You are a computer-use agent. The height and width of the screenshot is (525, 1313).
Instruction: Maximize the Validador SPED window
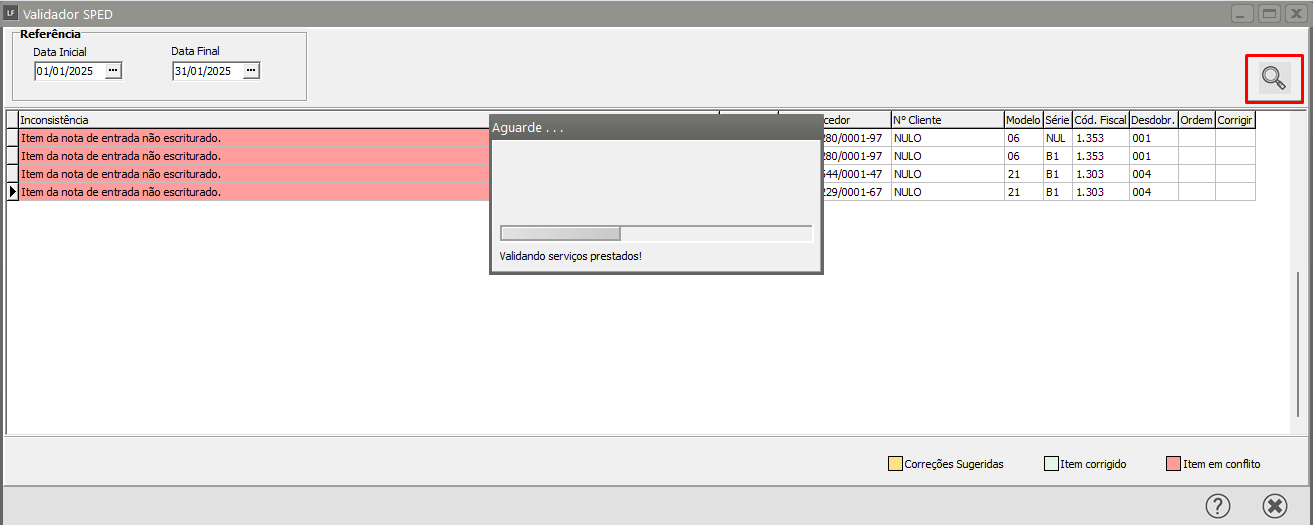coord(1269,13)
